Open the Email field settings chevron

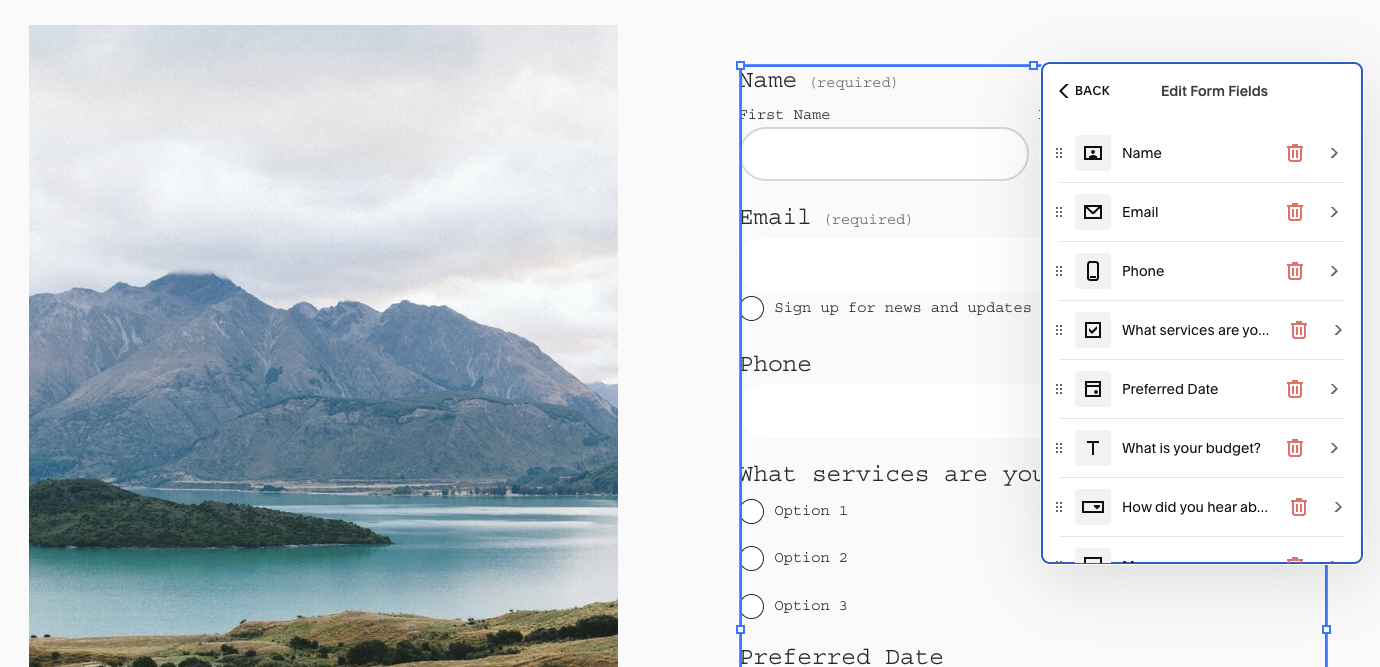[x=1334, y=212]
